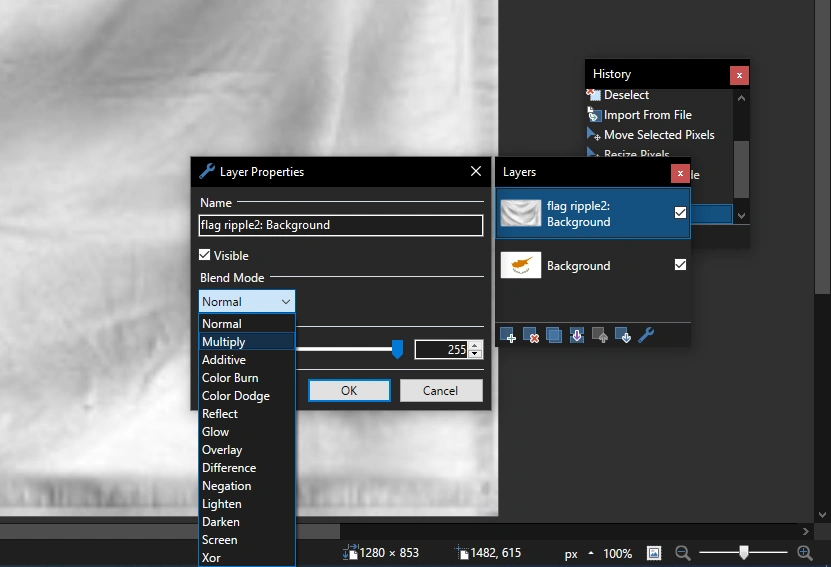Delete the selected layer via Layers toolbar
Screen dimensions: 831x567
(x=531, y=335)
